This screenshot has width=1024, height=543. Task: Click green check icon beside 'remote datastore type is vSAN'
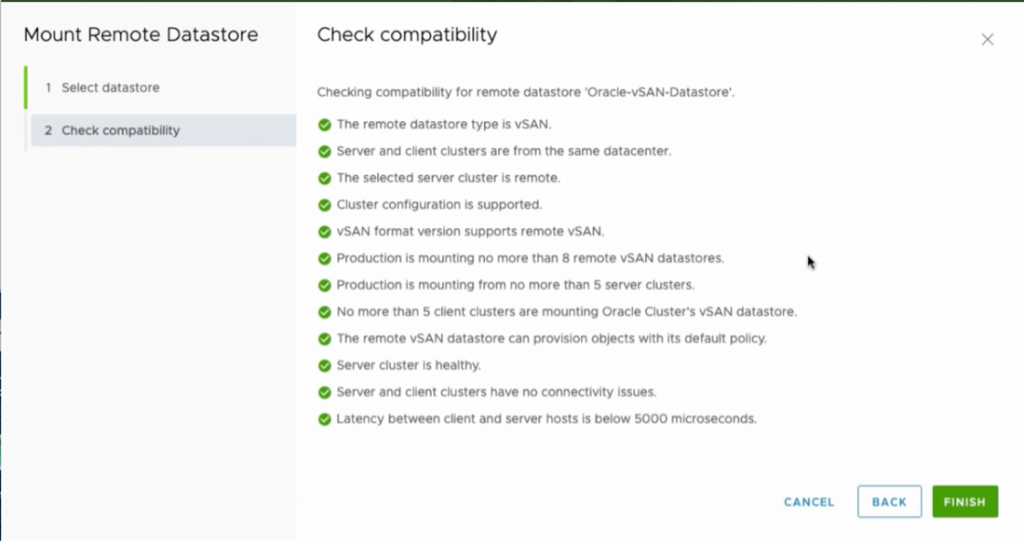tap(324, 125)
